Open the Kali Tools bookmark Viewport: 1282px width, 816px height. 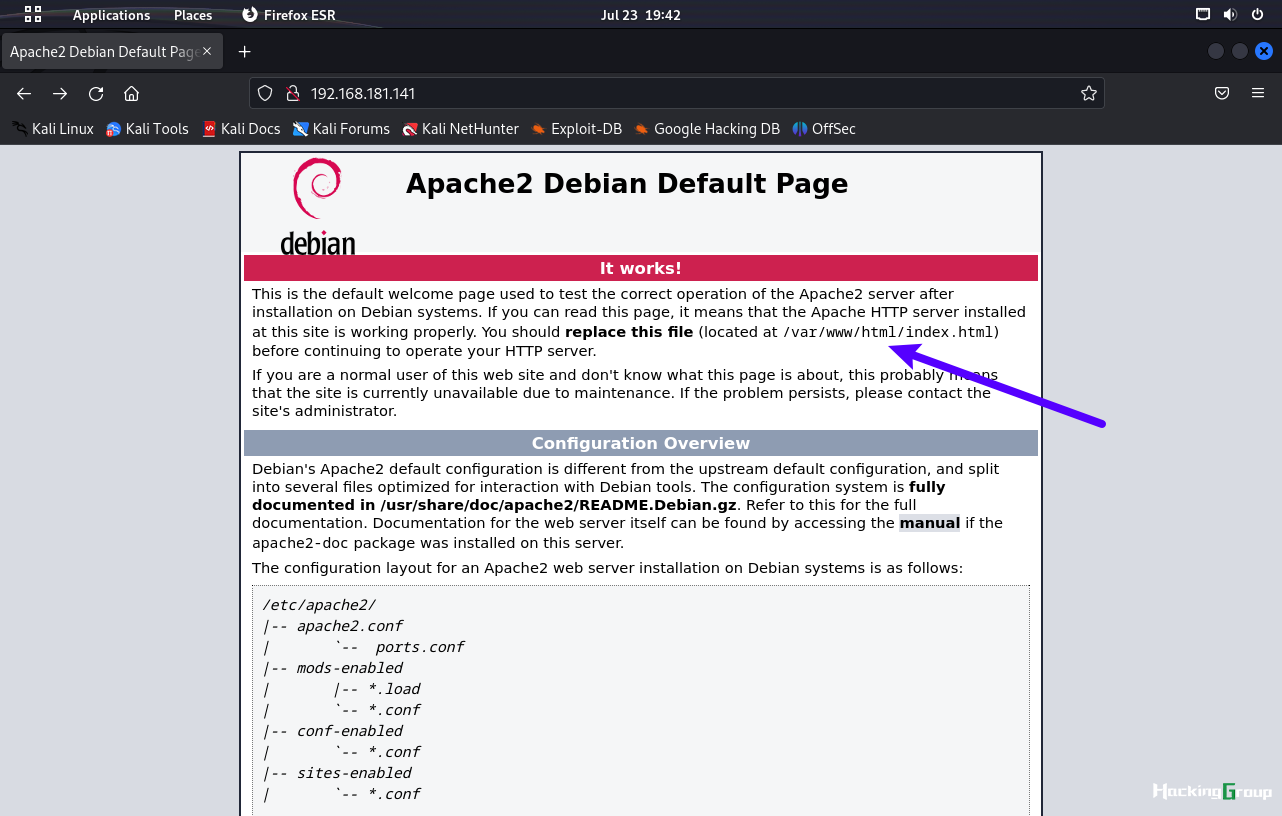[147, 128]
